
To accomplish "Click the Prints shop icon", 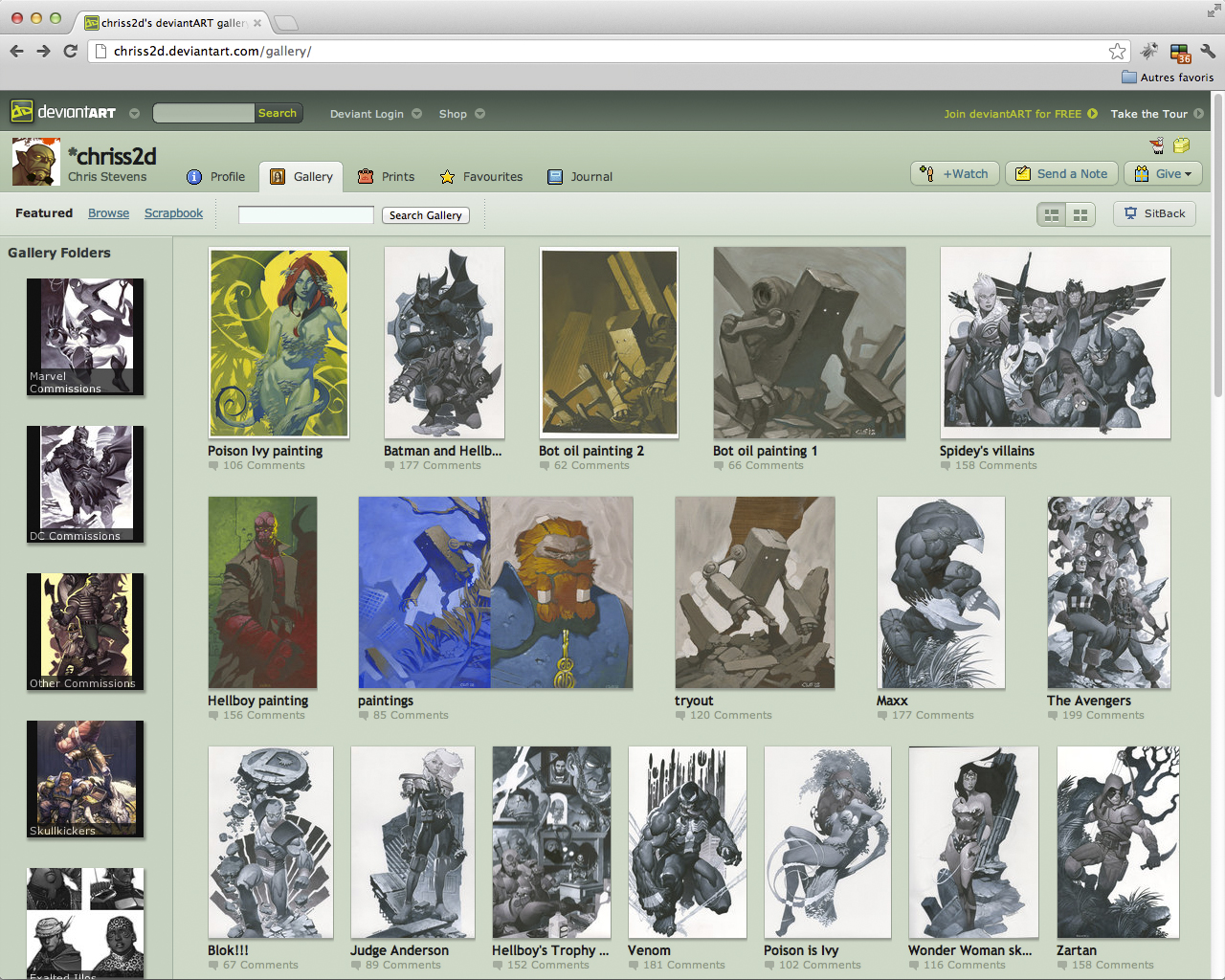I will click(x=366, y=177).
